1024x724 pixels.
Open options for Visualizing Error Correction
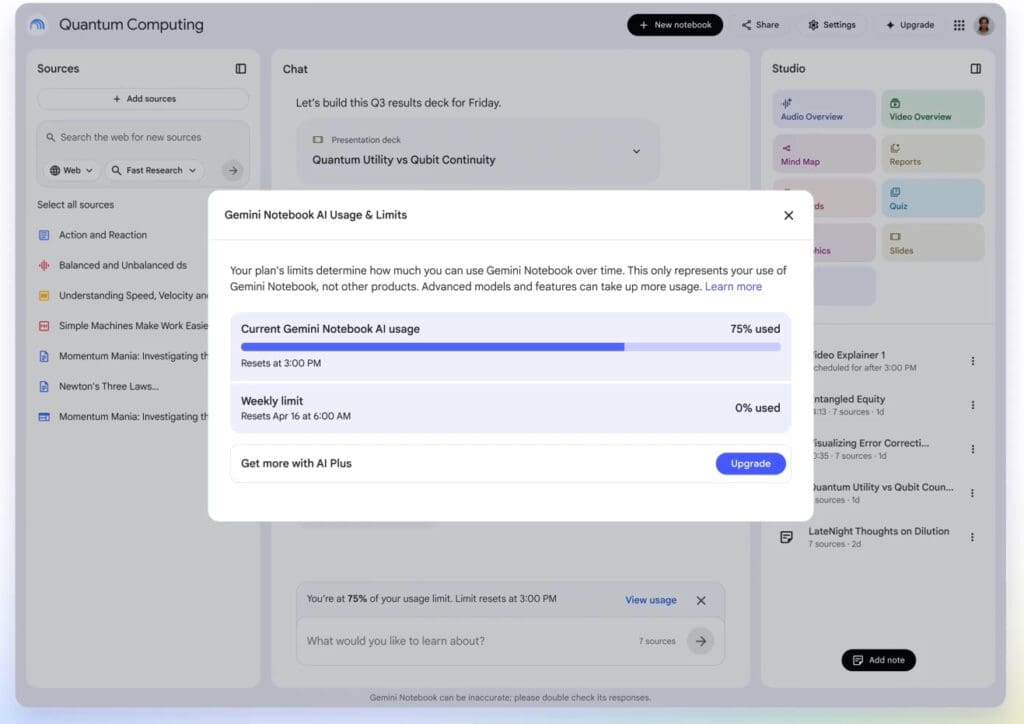[972, 449]
